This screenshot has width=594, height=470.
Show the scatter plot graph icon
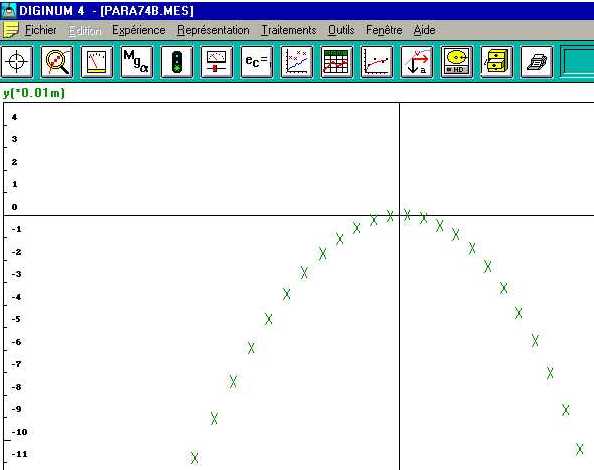297,62
